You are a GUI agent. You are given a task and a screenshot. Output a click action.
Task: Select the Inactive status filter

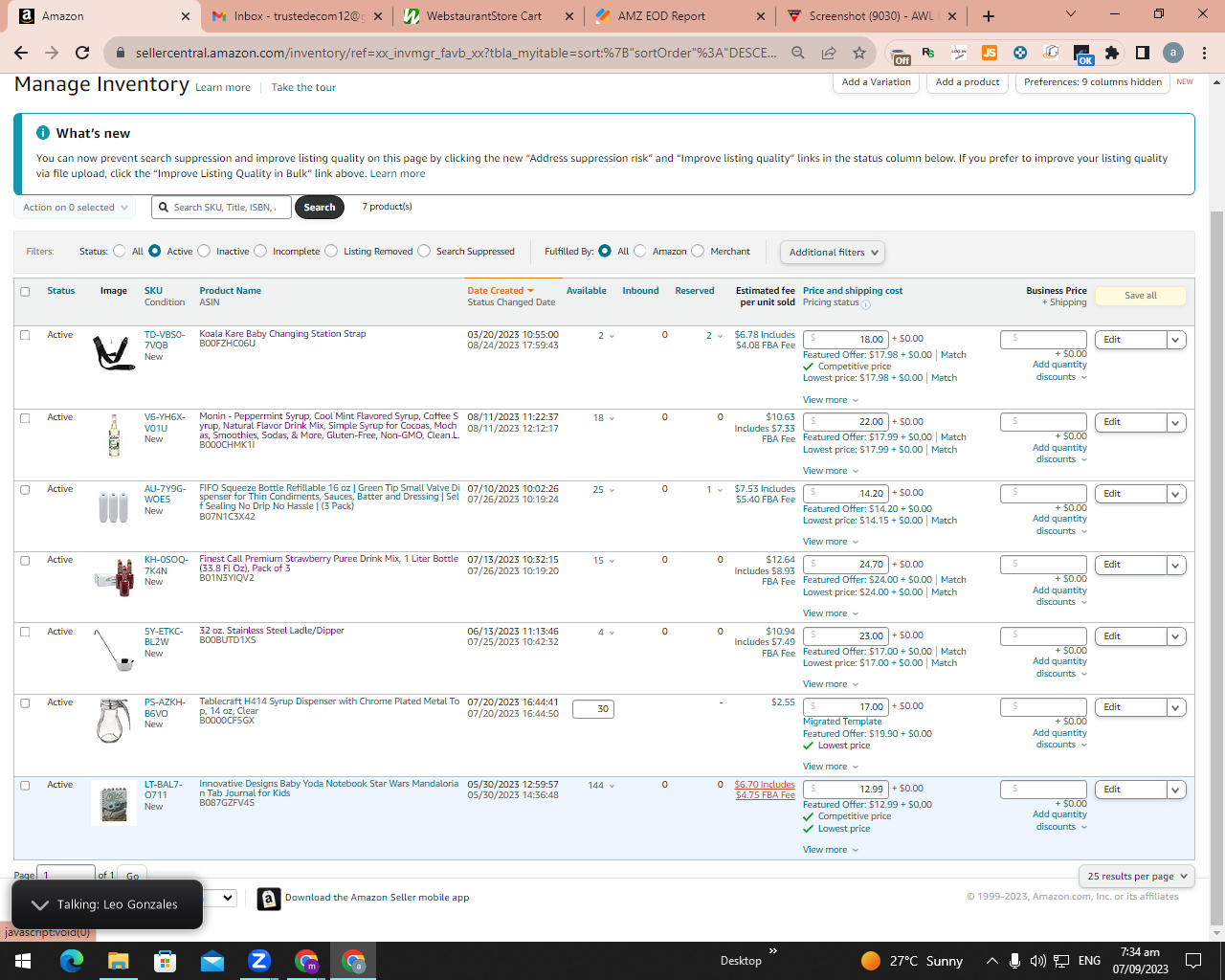pos(204,251)
